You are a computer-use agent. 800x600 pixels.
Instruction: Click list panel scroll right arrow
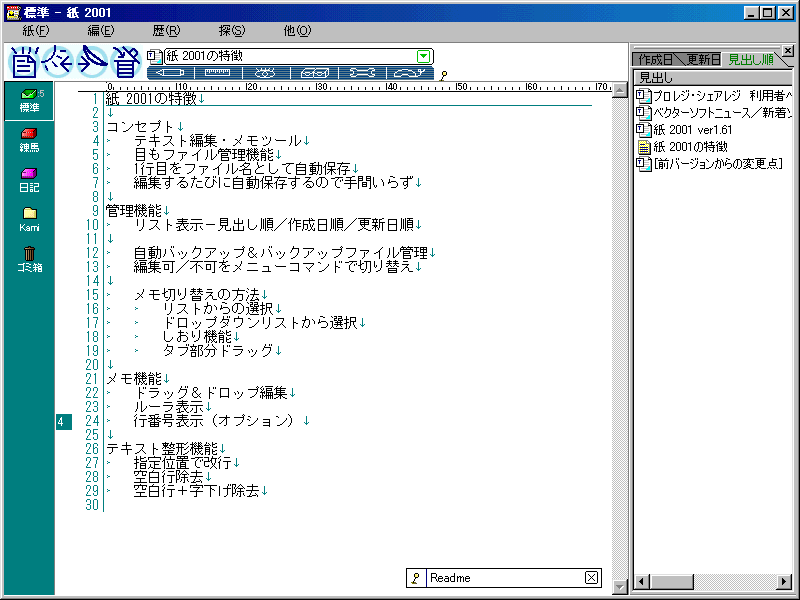point(784,582)
